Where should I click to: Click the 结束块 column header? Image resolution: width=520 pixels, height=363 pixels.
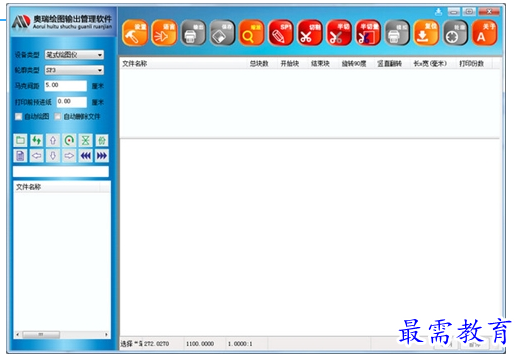point(320,63)
